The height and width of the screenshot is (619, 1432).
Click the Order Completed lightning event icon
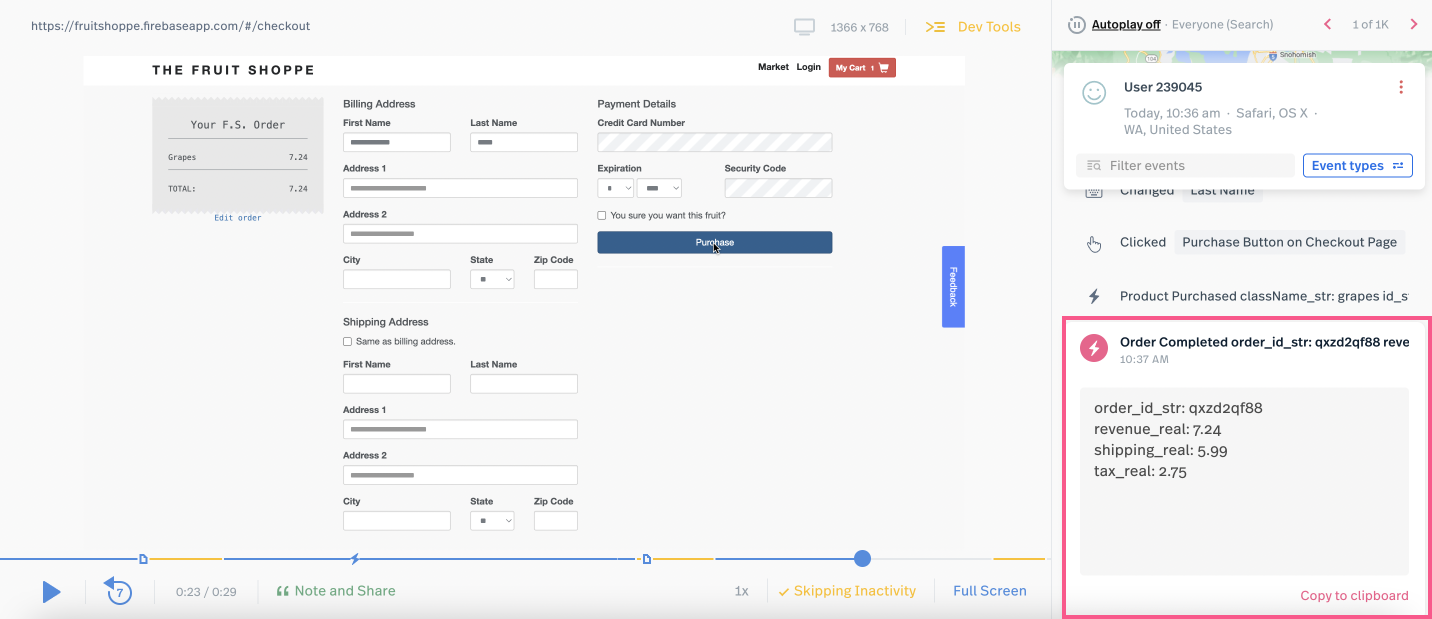point(1094,348)
